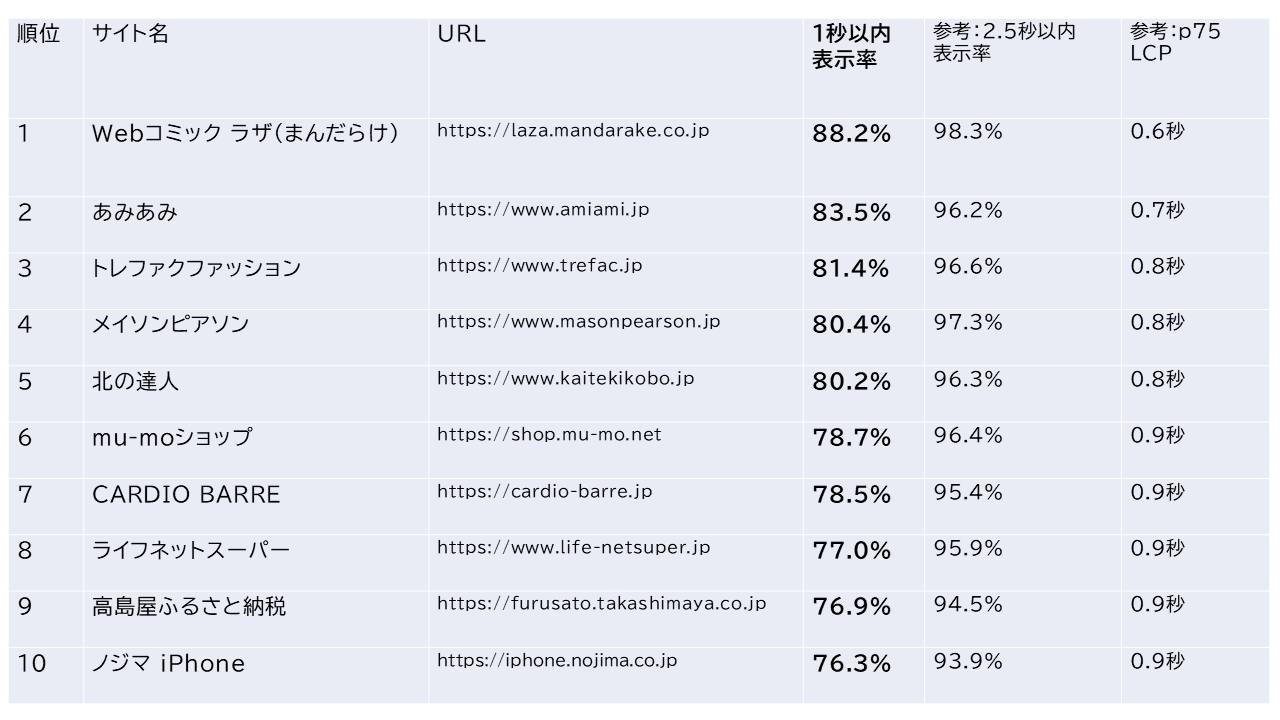This screenshot has height=720, width=1280.
Task: Click the www.trefac.jp URL
Action: [540, 266]
